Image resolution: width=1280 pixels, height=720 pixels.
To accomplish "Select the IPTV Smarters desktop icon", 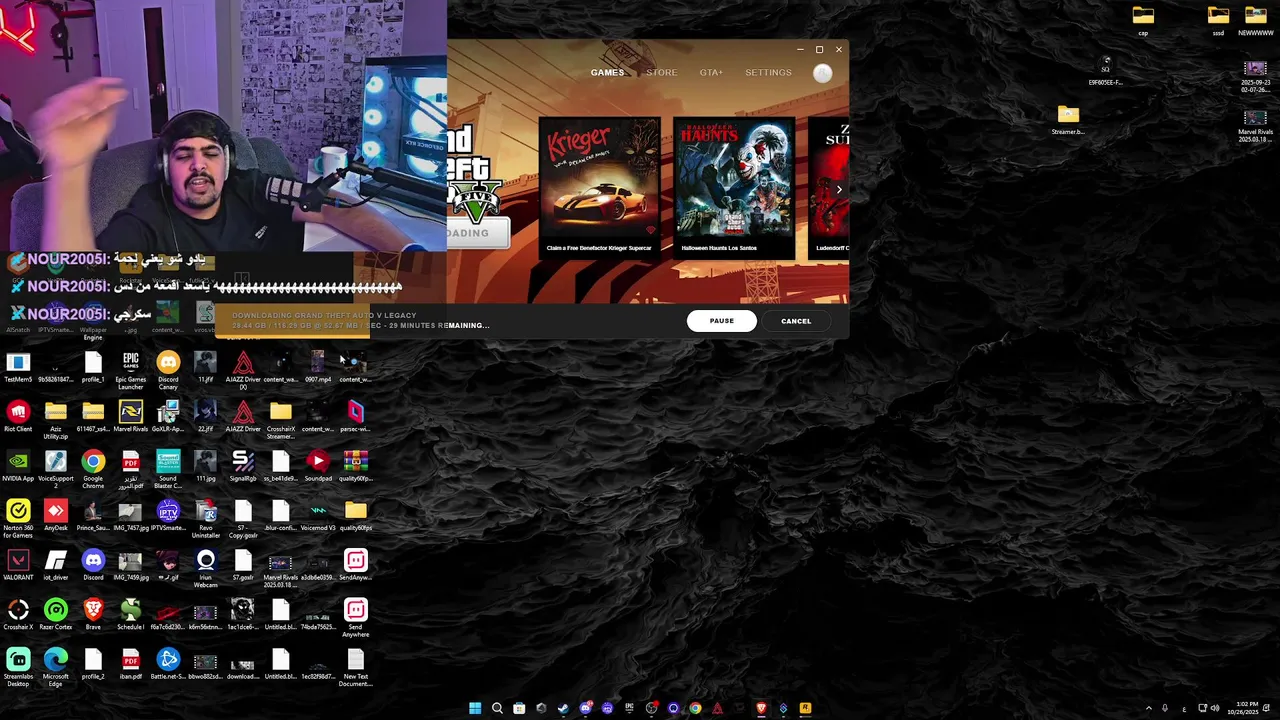I will (x=168, y=516).
